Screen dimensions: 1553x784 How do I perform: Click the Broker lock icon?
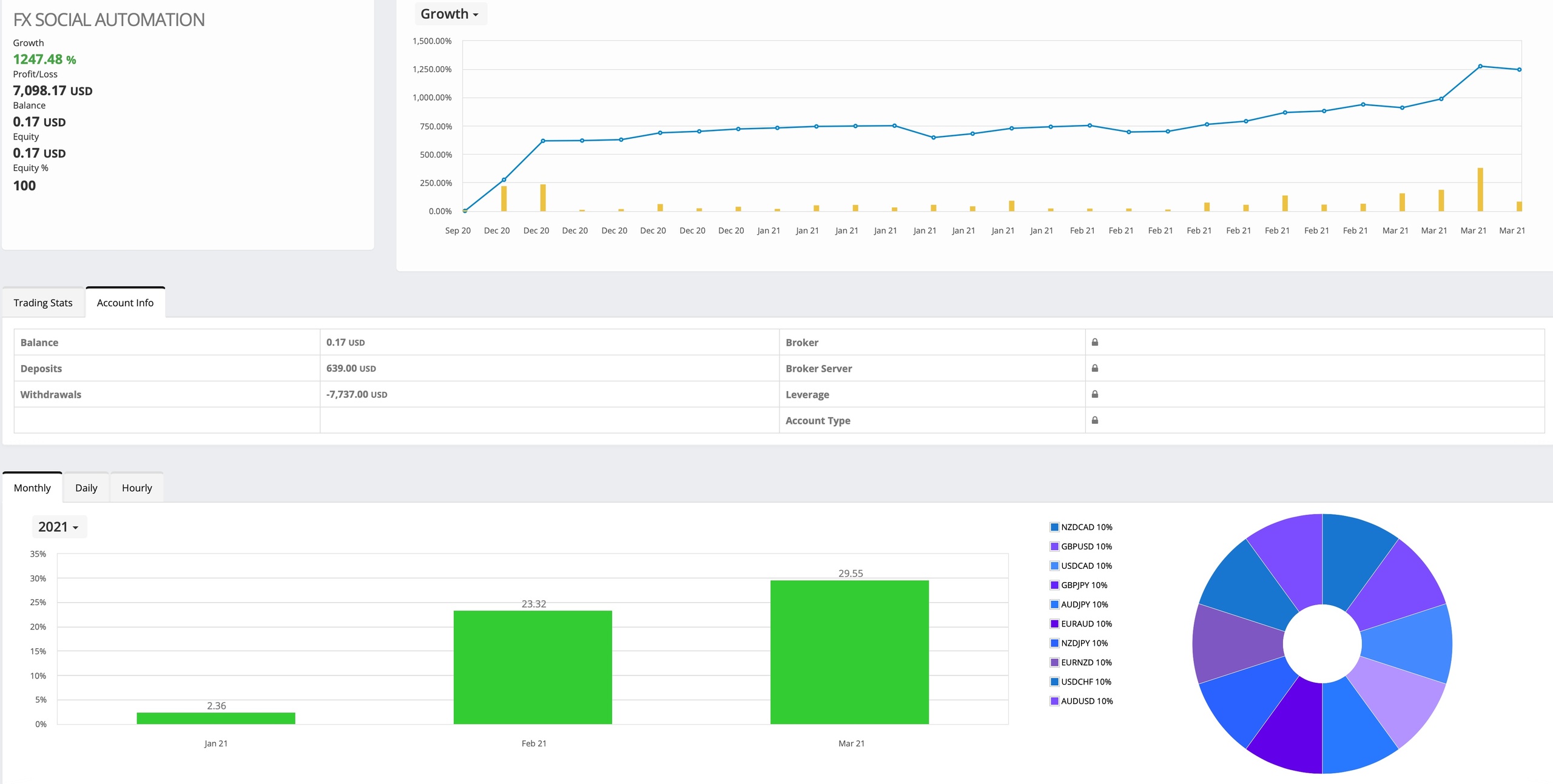coord(1094,342)
